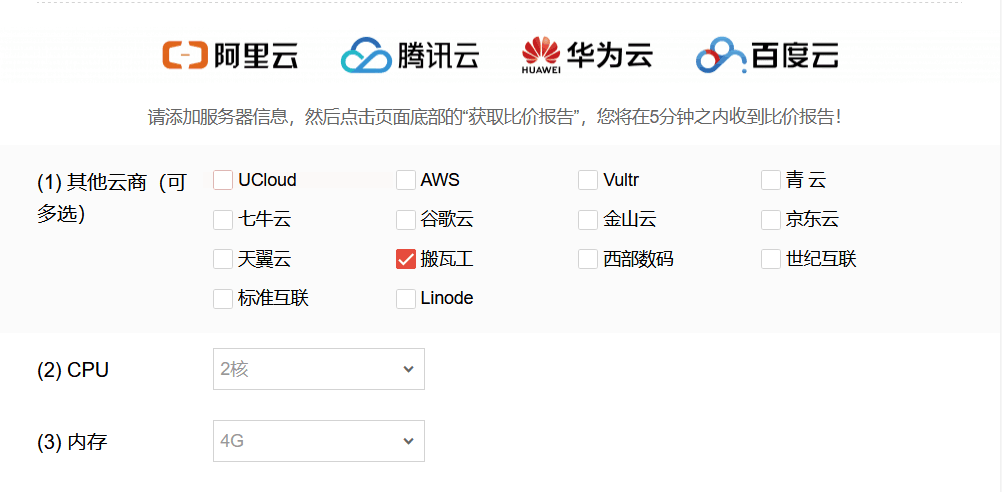Click the Tencent Cloud logo

click(x=410, y=55)
